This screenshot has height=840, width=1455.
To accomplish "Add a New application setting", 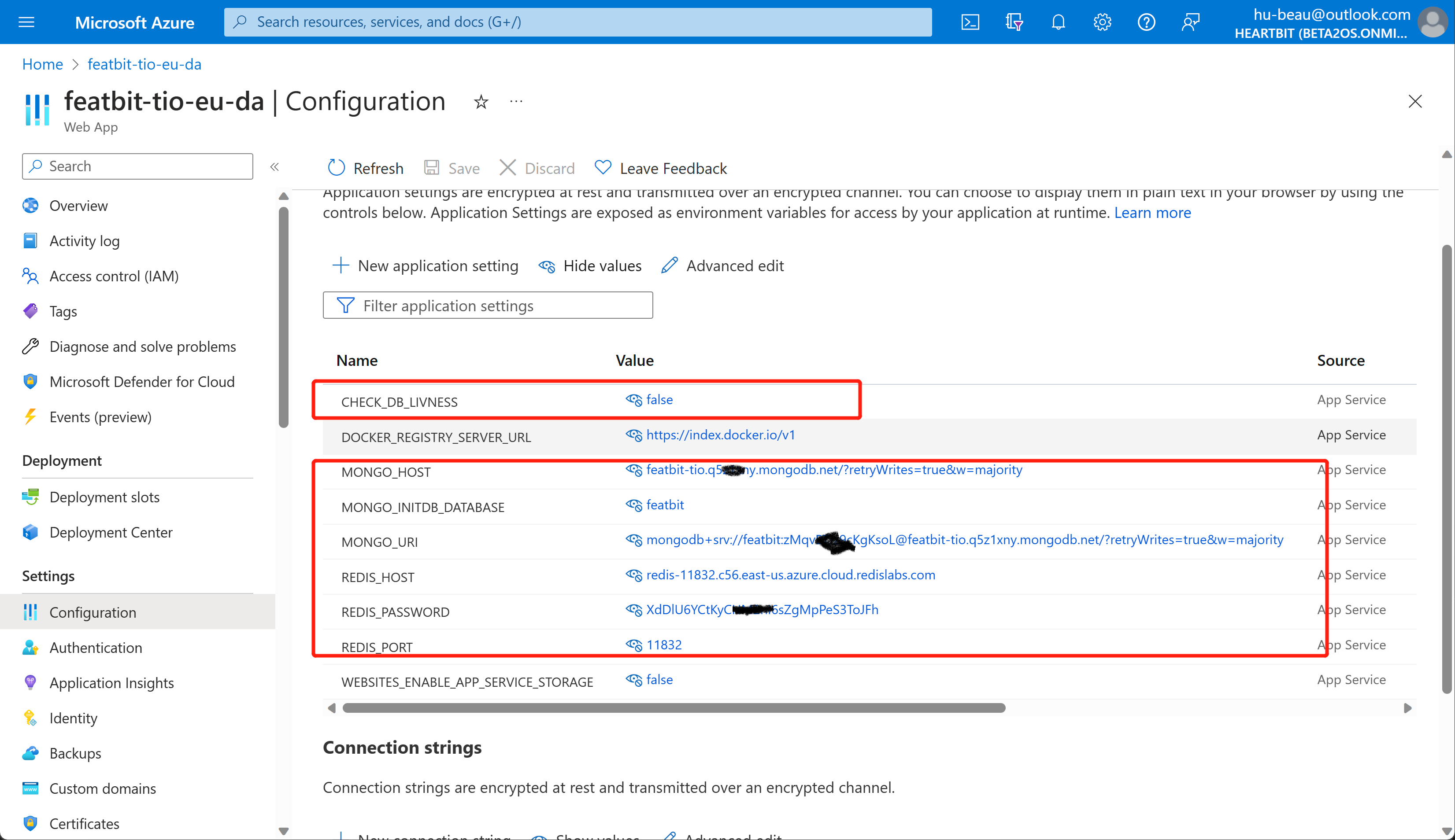I will 426,265.
